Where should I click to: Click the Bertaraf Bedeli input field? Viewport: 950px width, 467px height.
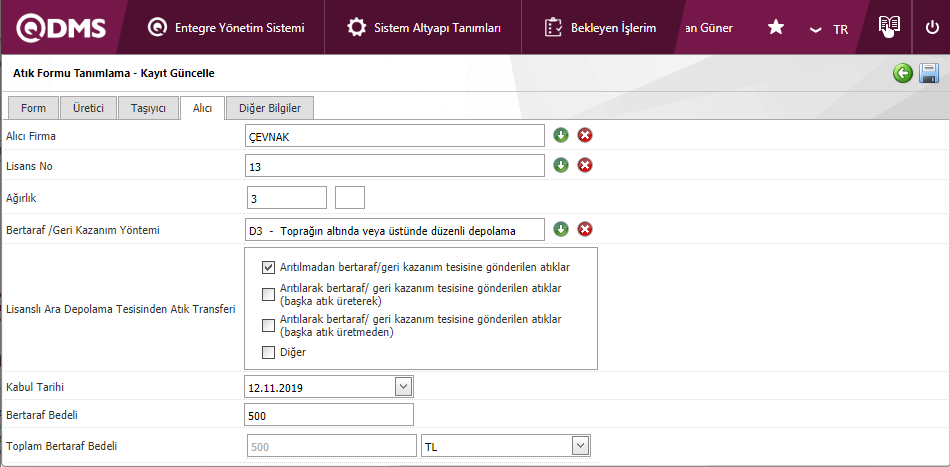328,415
